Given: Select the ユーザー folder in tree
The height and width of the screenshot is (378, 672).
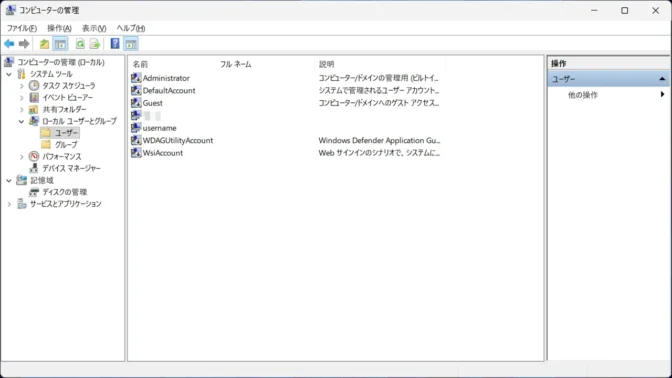Looking at the screenshot, I should 66,133.
